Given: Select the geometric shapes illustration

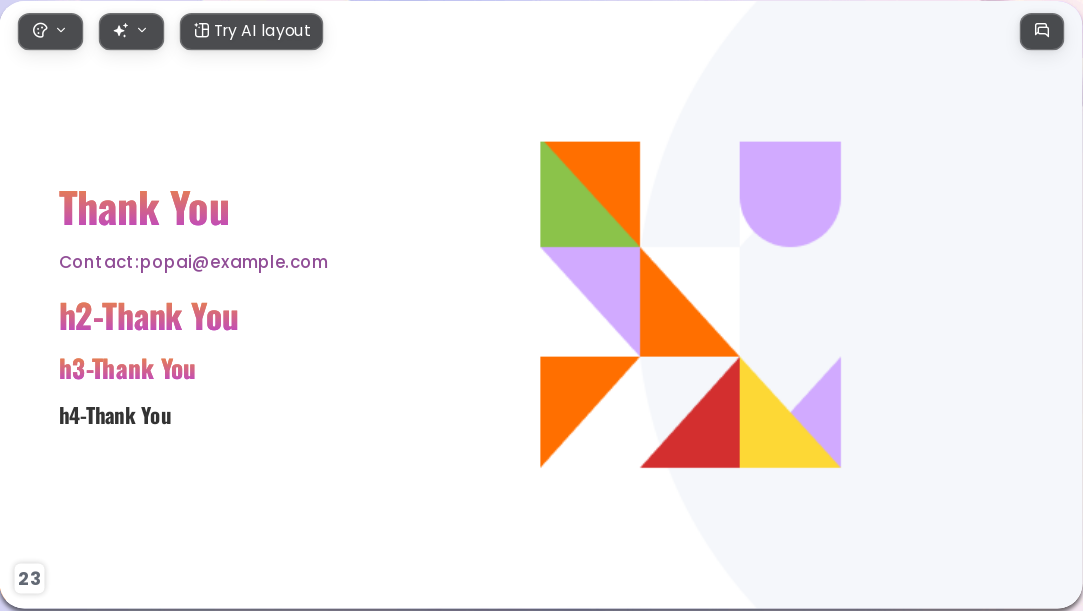Looking at the screenshot, I should [x=691, y=304].
